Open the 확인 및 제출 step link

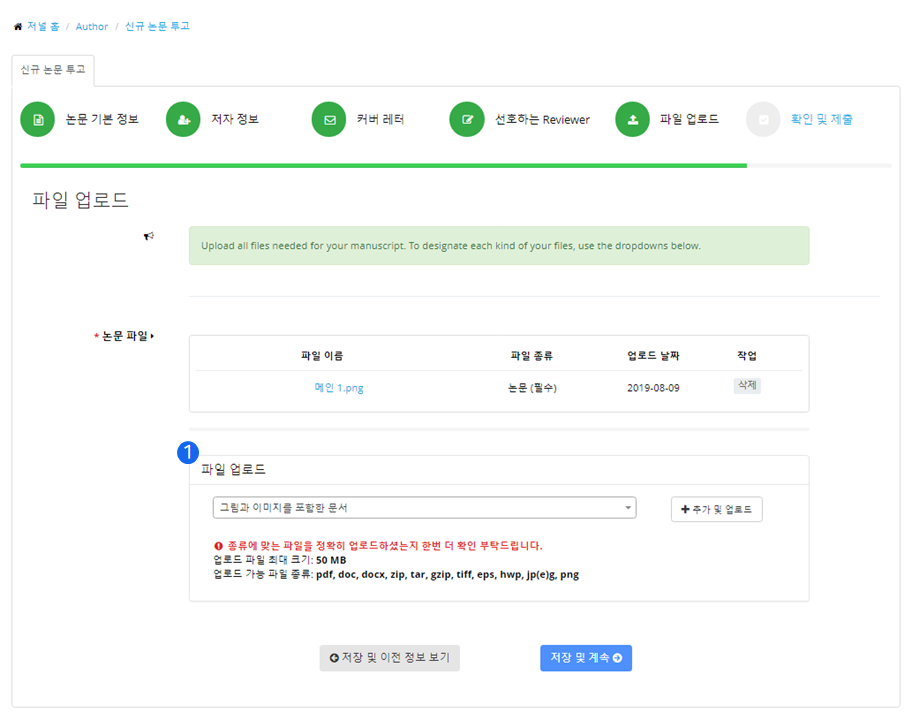point(822,119)
